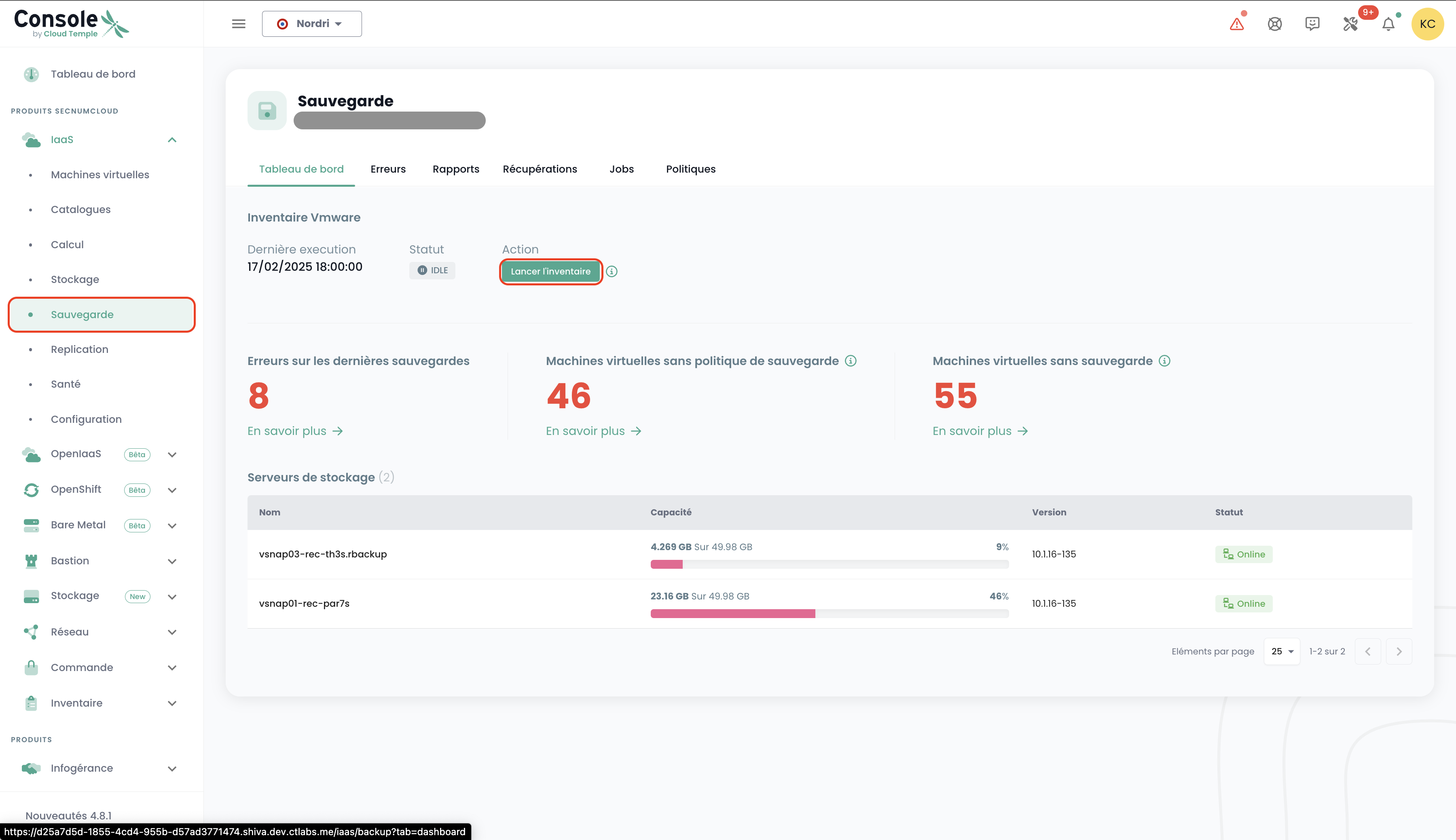This screenshot has width=1456, height=840.
Task: Select Replication in the sidebar
Action: 80,349
